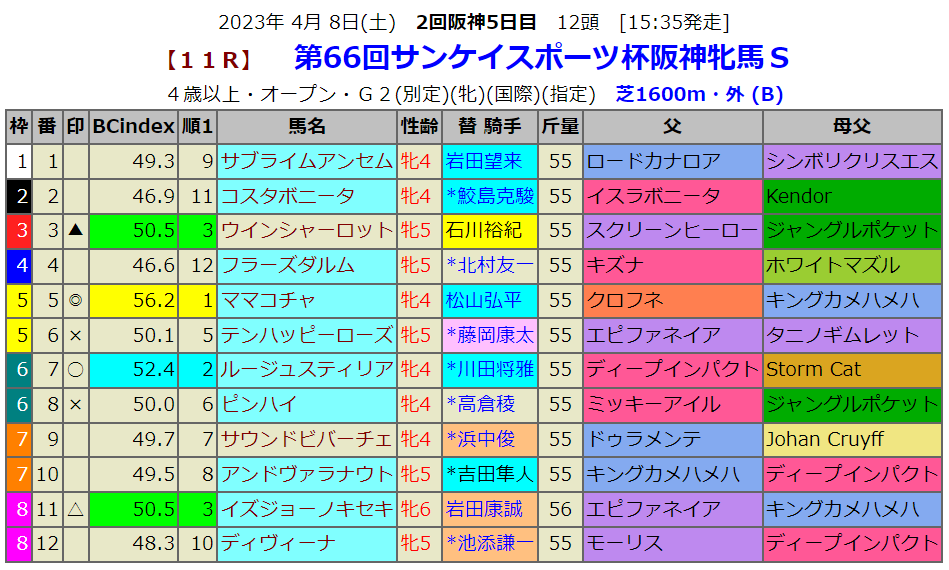Click the × mark in ピンハイ row

(x=76, y=404)
